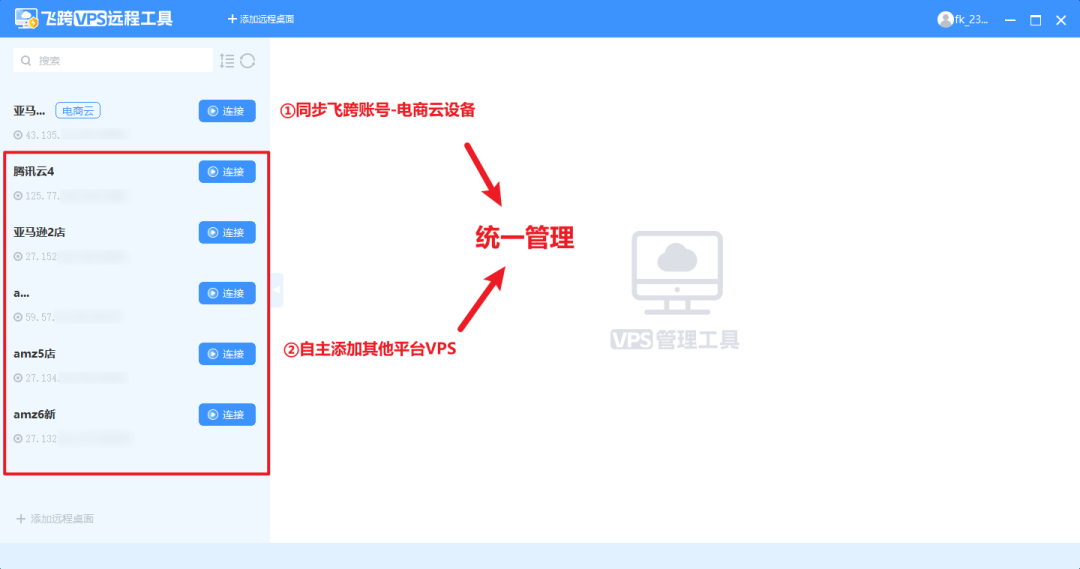Viewport: 1080px width, 569px height.
Task: Close the application window
Action: point(1061,20)
